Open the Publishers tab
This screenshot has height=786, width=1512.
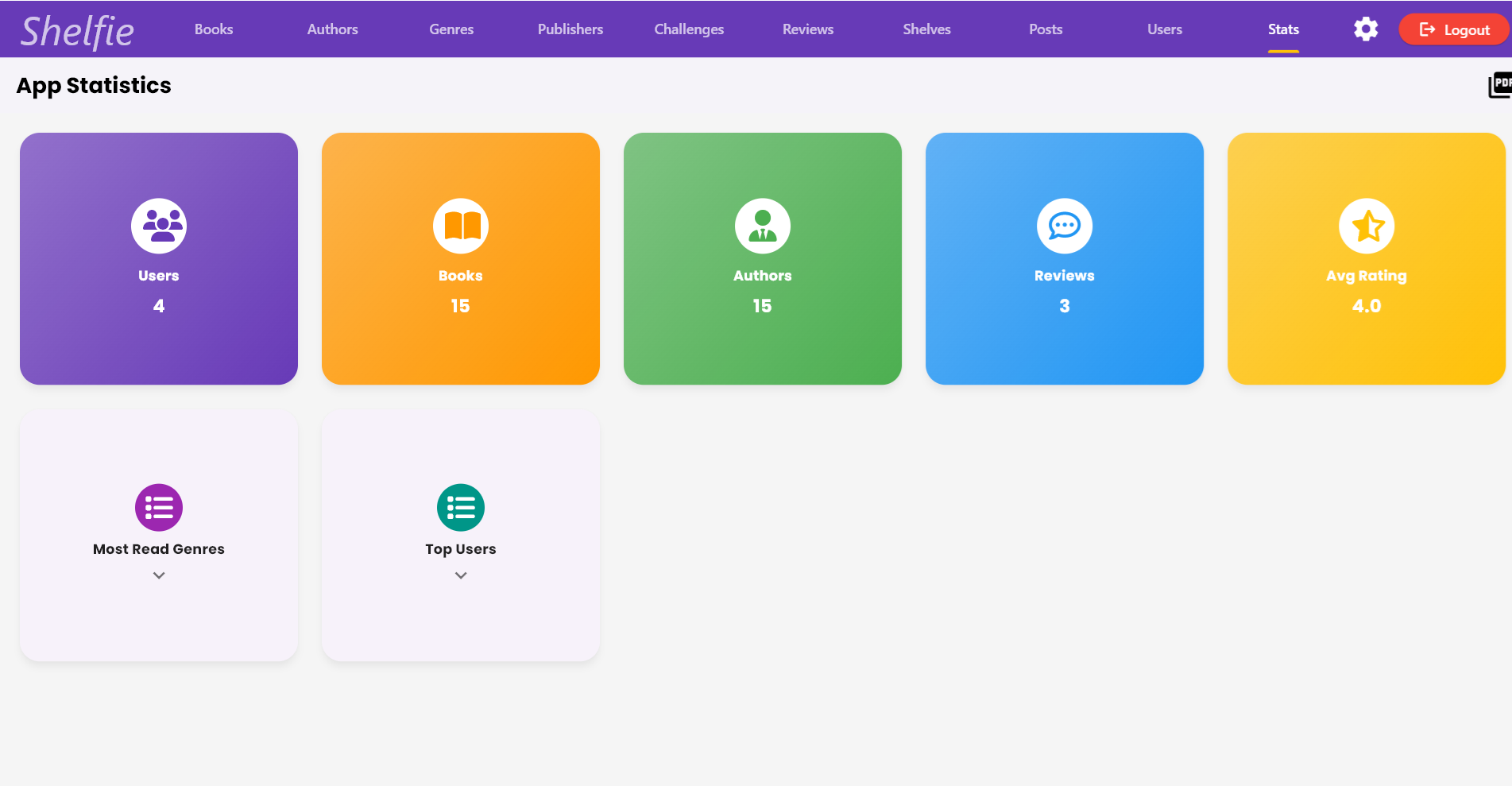point(570,29)
